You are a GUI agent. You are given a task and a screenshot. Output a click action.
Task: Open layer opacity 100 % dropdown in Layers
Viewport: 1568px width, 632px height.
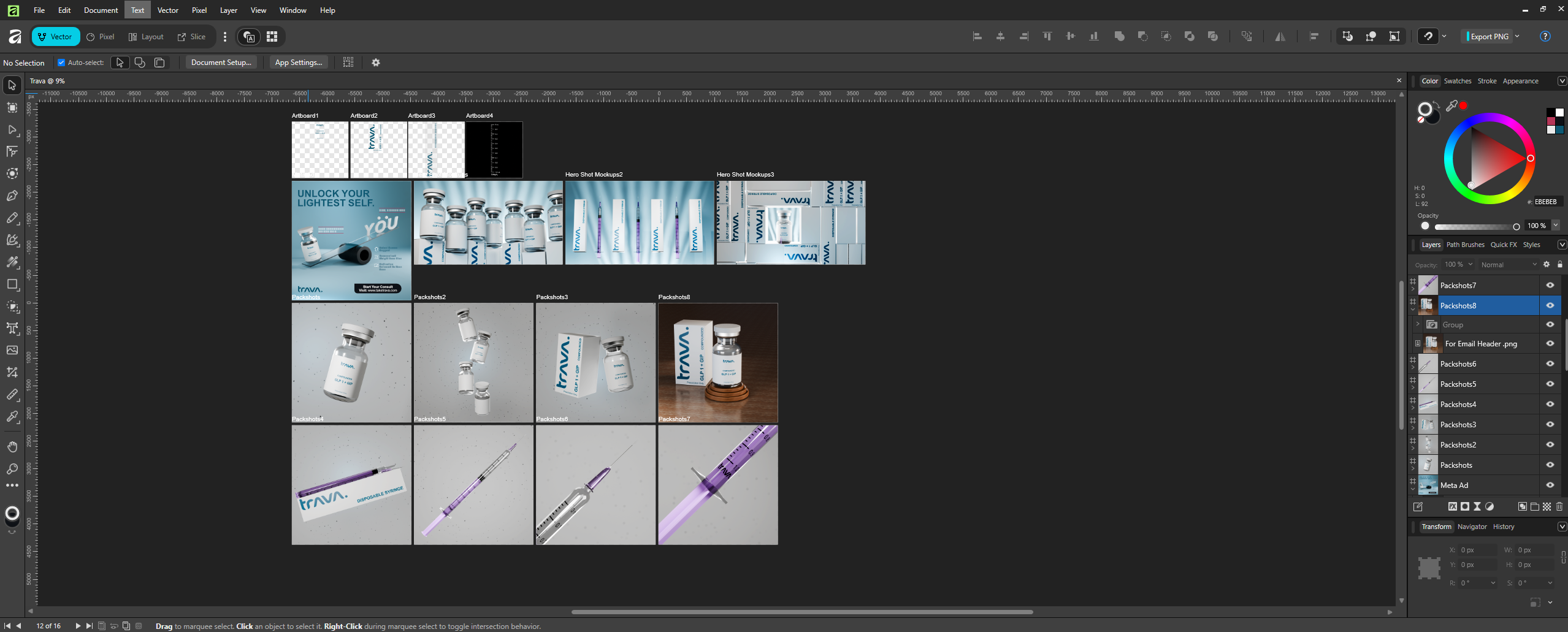point(1470,265)
